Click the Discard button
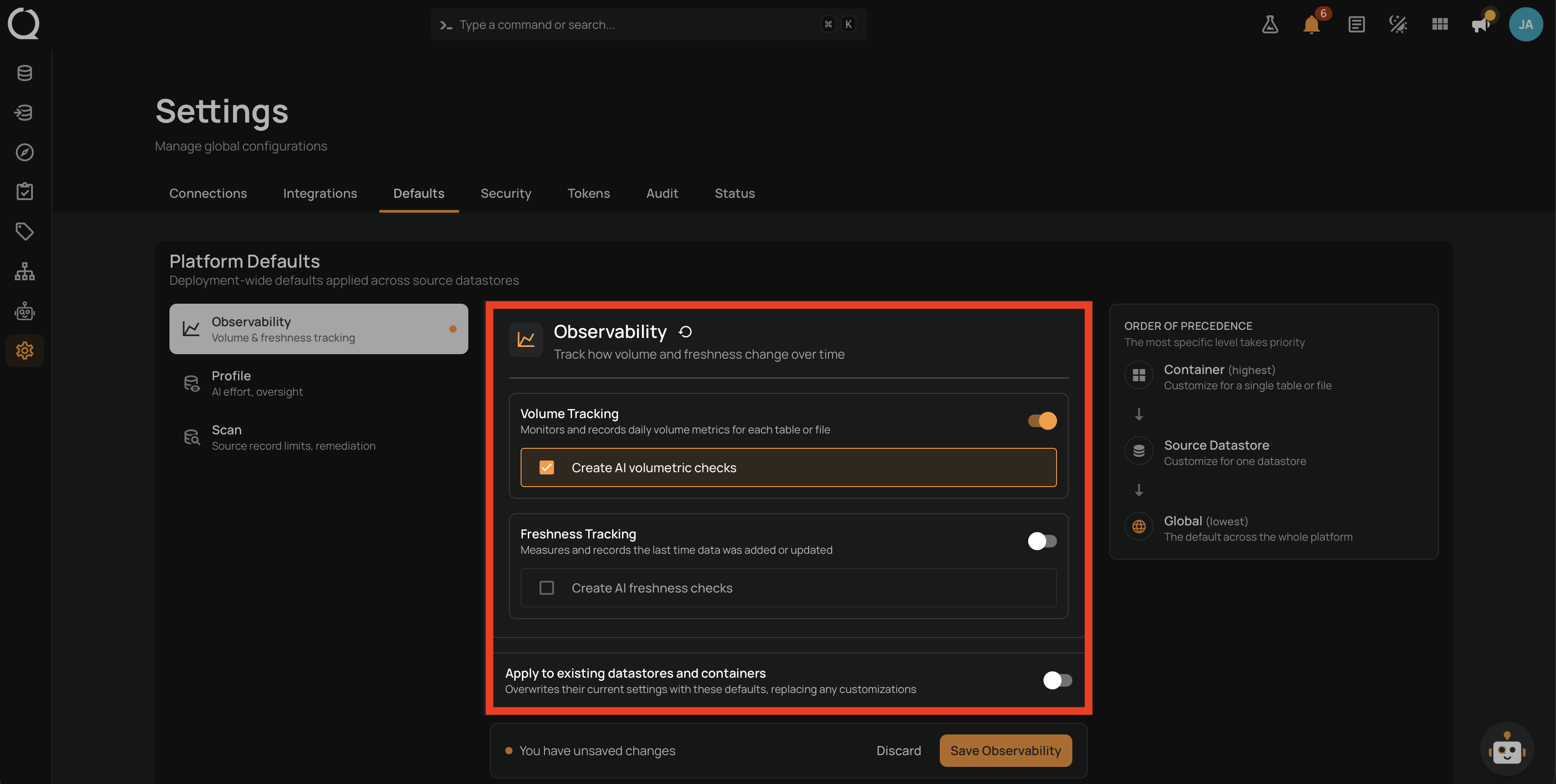1556x784 pixels. pos(898,751)
